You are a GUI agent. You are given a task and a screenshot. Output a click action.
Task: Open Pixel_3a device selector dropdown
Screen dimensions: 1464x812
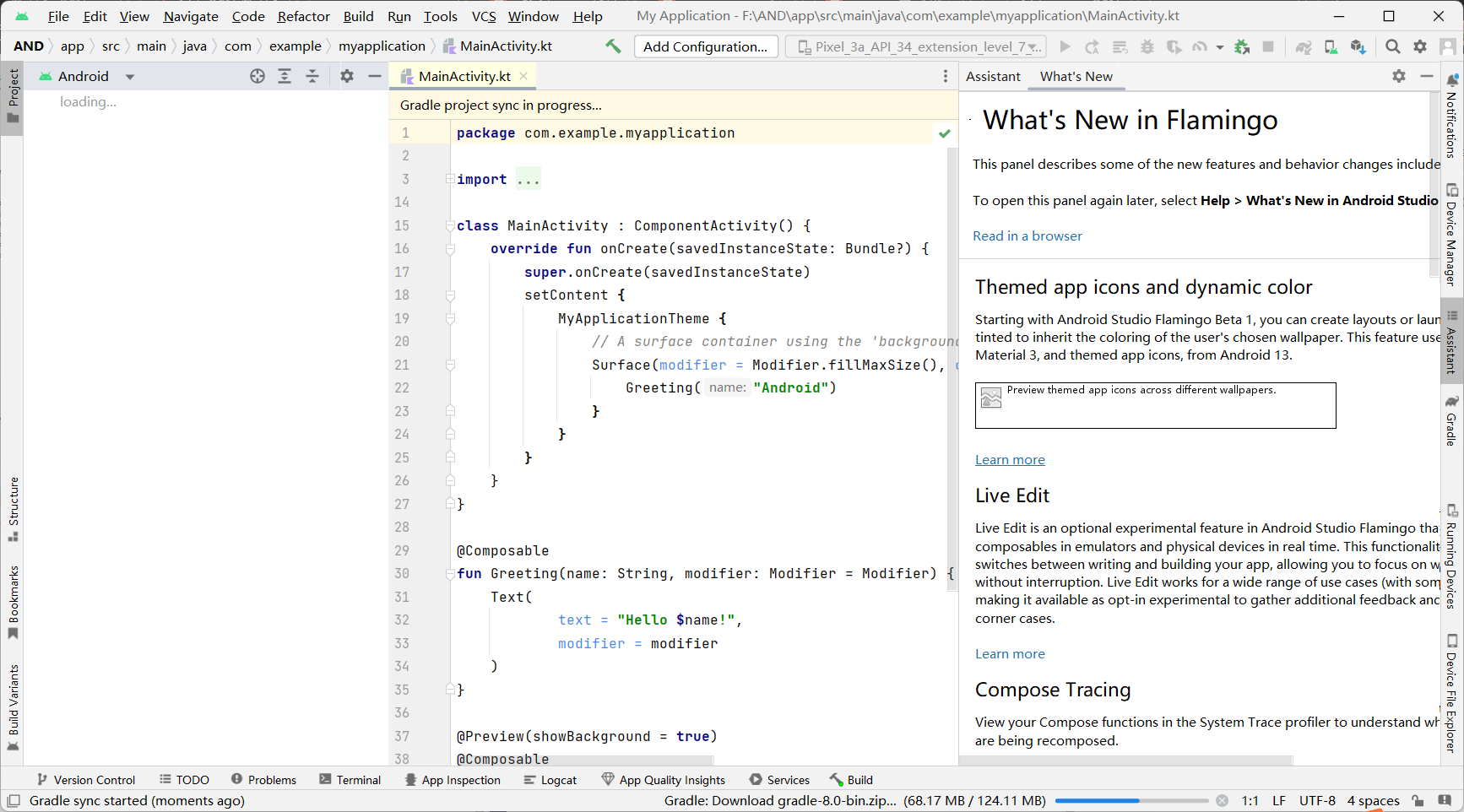click(x=915, y=46)
